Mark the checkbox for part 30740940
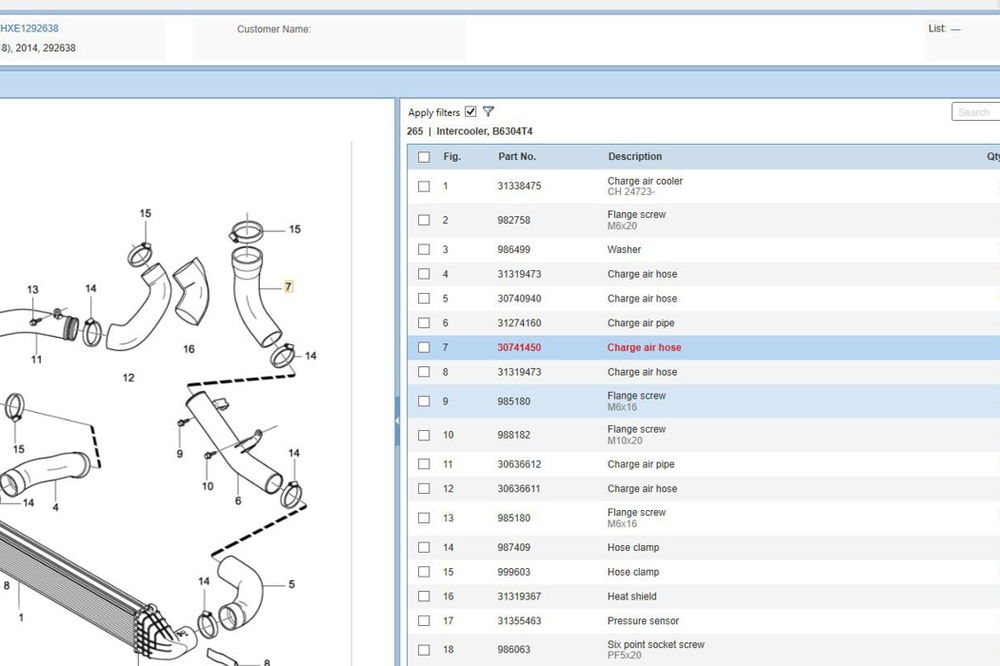The image size is (1000, 666). pyautogui.click(x=424, y=299)
